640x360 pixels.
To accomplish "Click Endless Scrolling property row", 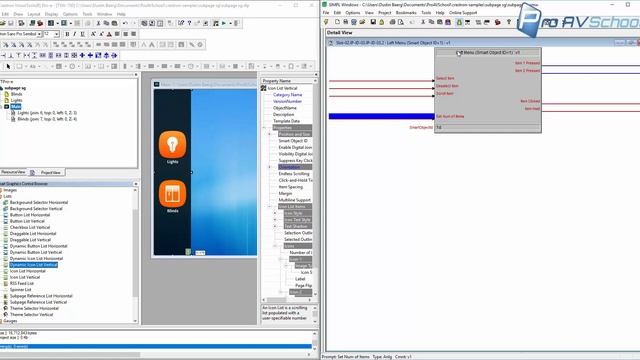I will (x=294, y=174).
